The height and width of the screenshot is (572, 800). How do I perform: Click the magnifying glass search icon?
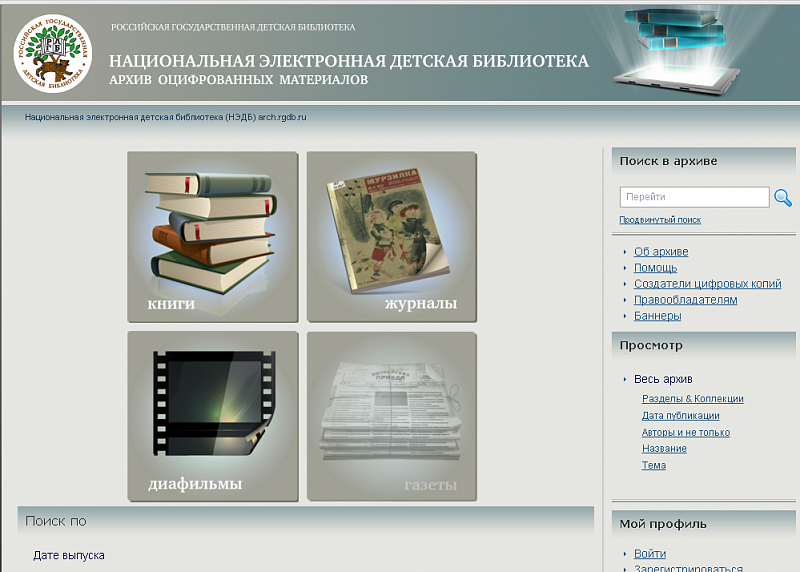point(783,197)
